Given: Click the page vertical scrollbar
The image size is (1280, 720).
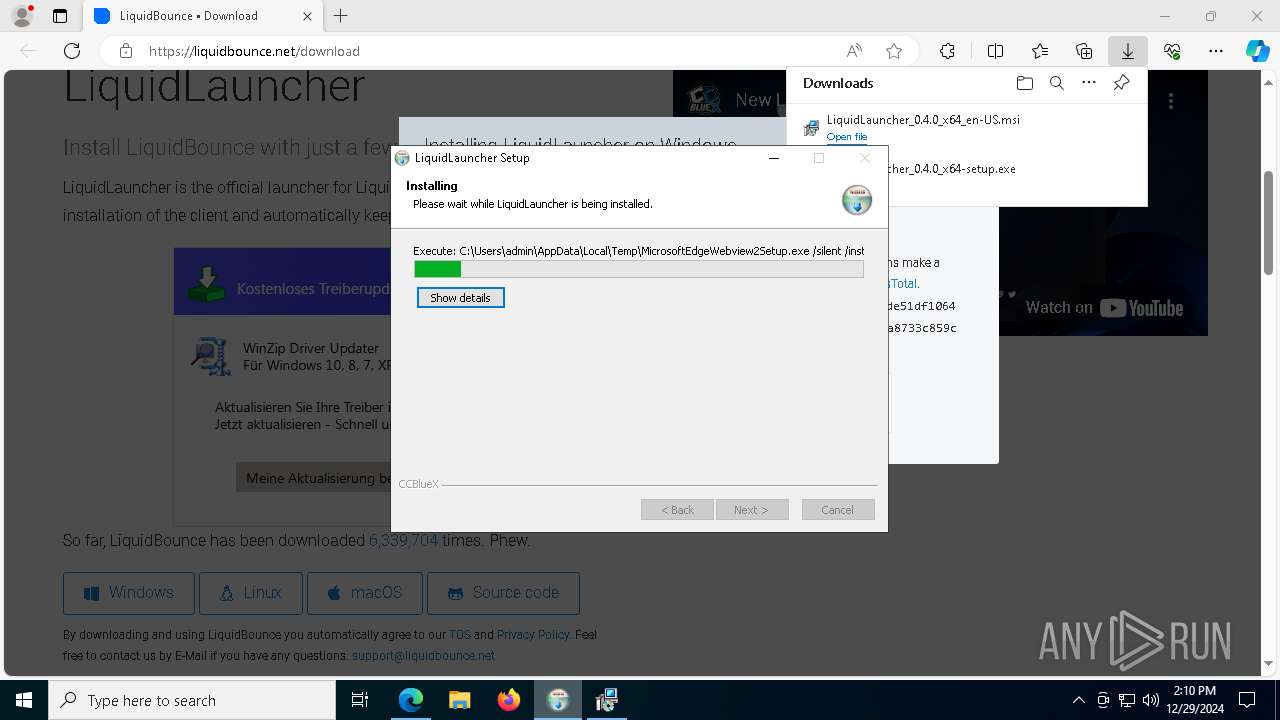Looking at the screenshot, I should (x=1269, y=222).
